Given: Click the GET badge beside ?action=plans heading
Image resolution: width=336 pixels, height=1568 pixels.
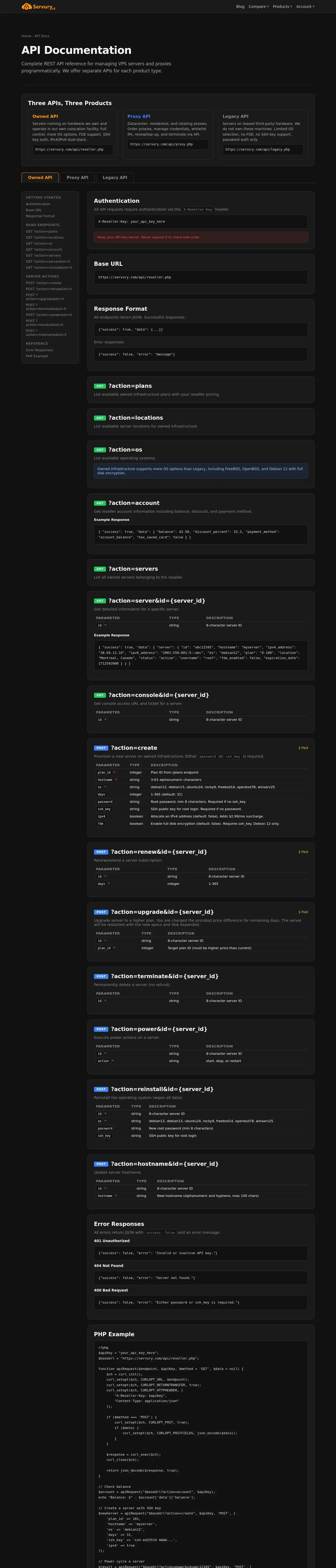Looking at the screenshot, I should [x=99, y=386].
